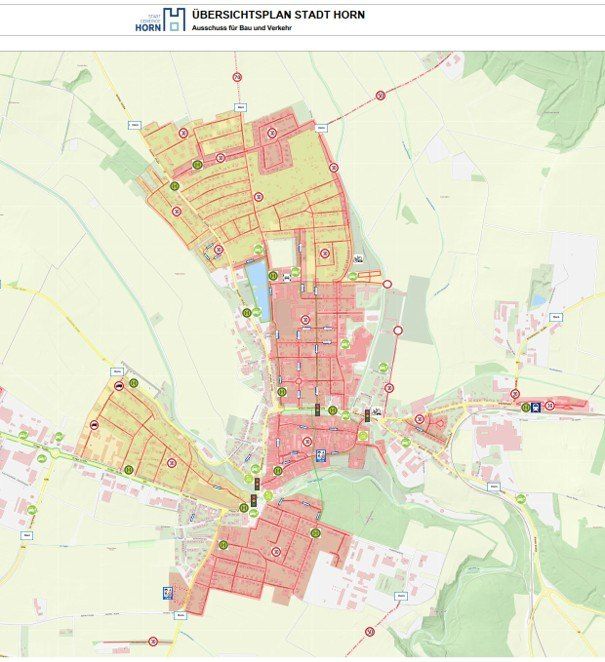
Task: Click the light green icon with the highlighted square east of old town
Action: coord(363,436)
